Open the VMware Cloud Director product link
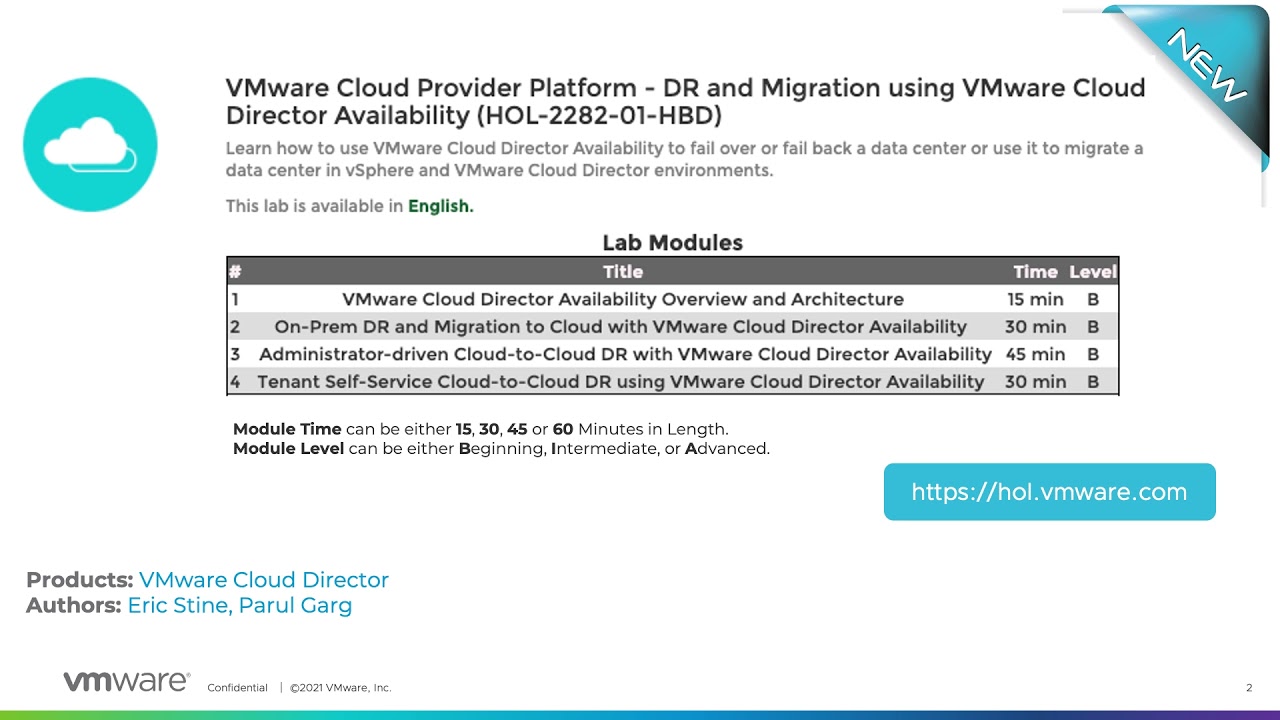This screenshot has width=1280, height=720. coord(265,580)
